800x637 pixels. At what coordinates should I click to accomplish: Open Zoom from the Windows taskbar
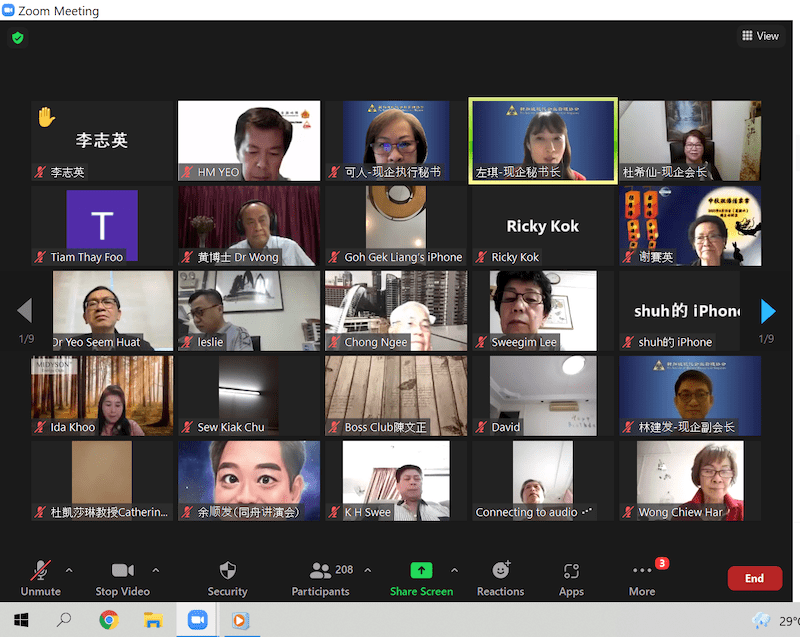[x=196, y=620]
